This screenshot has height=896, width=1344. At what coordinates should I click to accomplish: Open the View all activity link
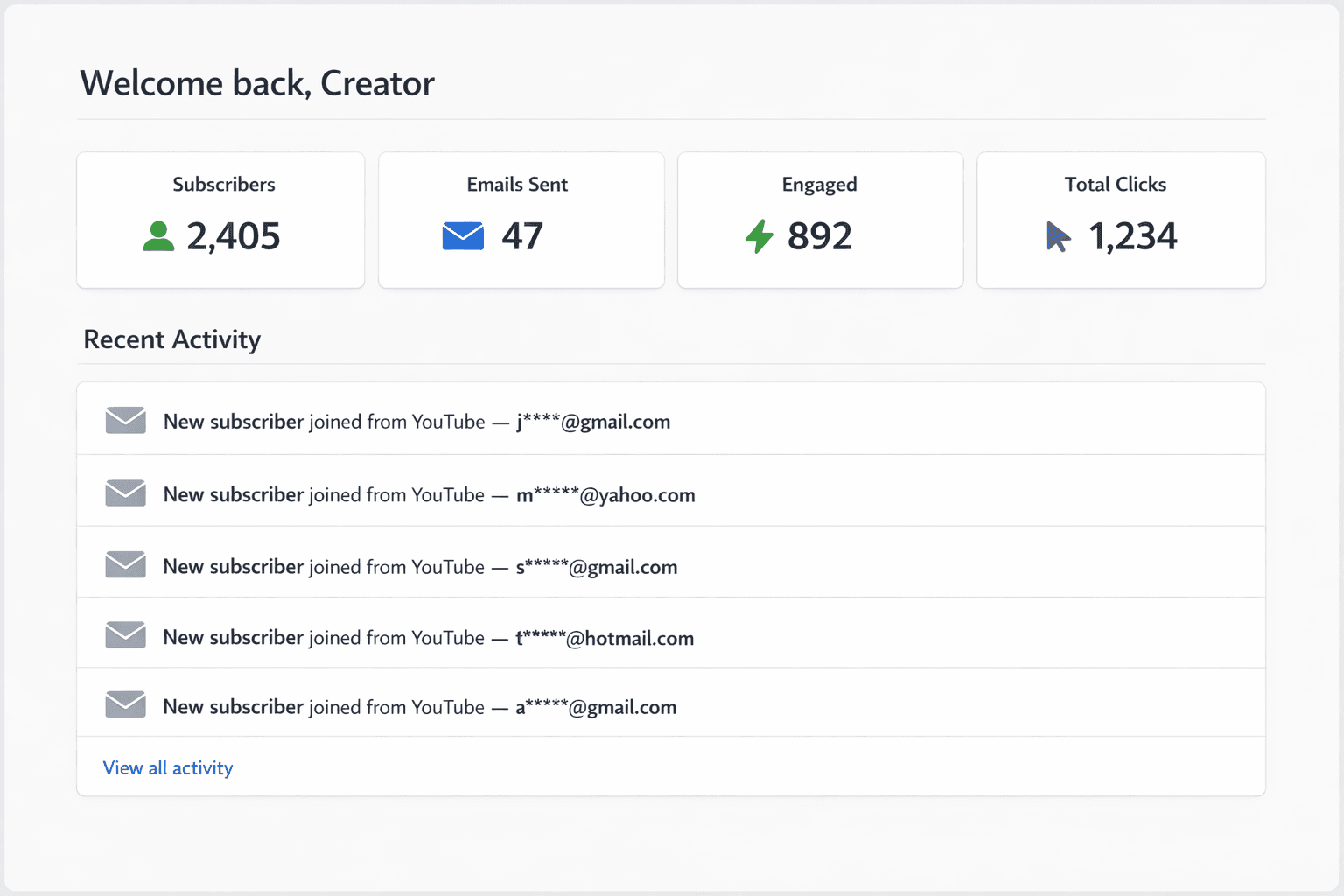[167, 767]
